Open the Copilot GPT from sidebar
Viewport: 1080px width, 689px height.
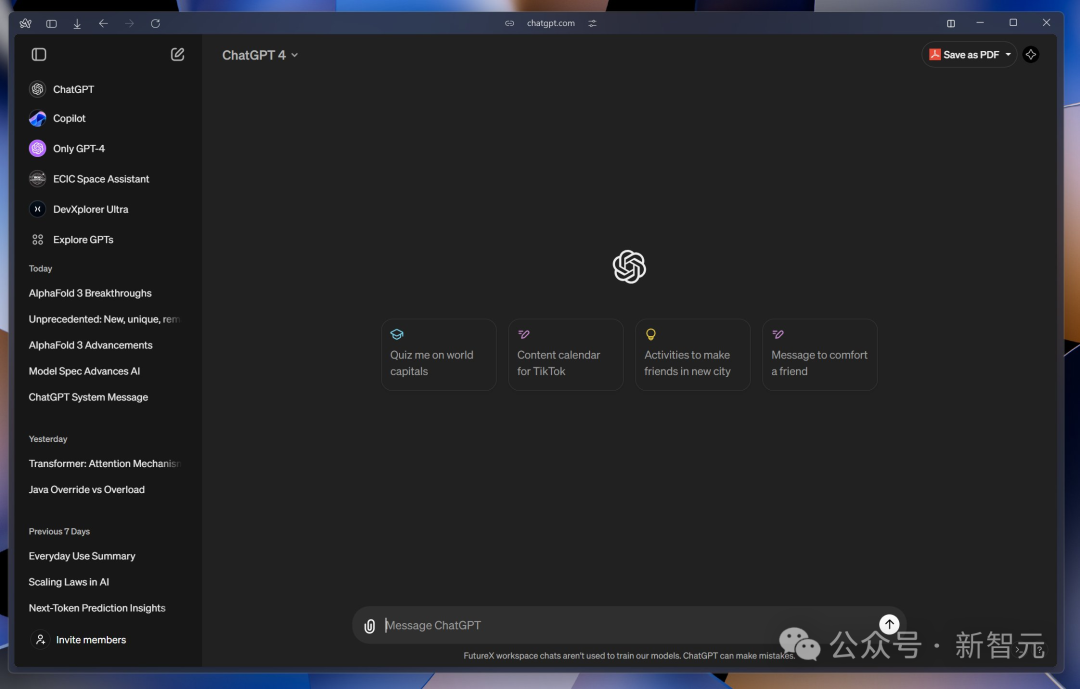[x=69, y=119]
